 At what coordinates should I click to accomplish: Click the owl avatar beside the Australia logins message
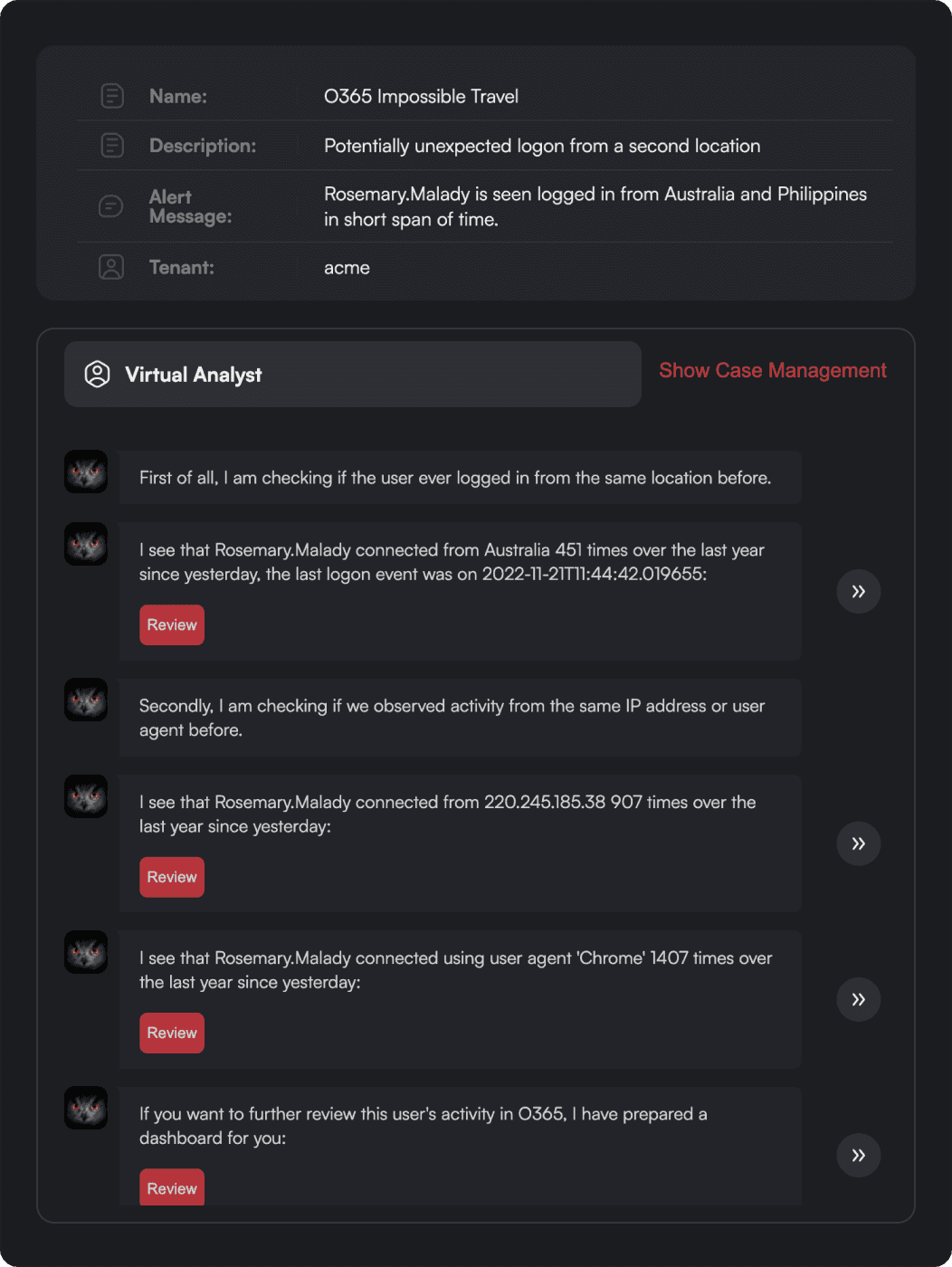85,544
